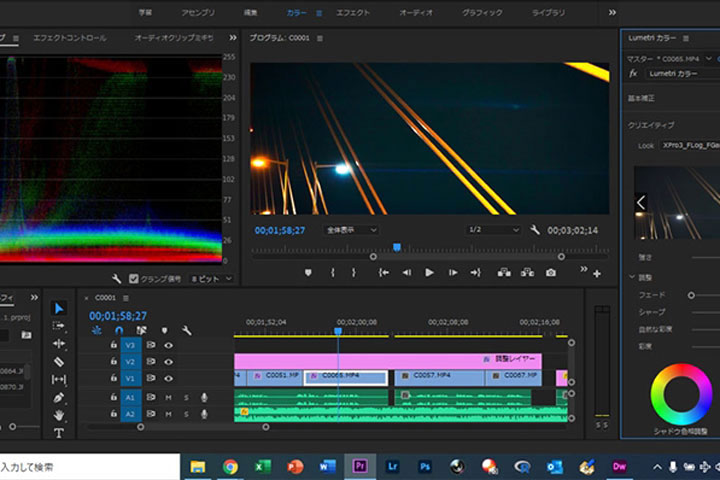Step back one frame
The image size is (720, 480).
click(406, 273)
